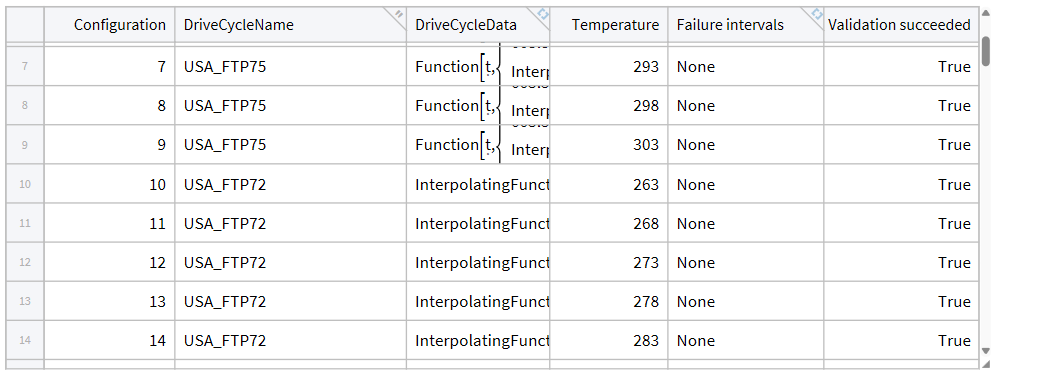
Task: Click InterpolatingFunction cell in row 12
Action: (x=478, y=262)
